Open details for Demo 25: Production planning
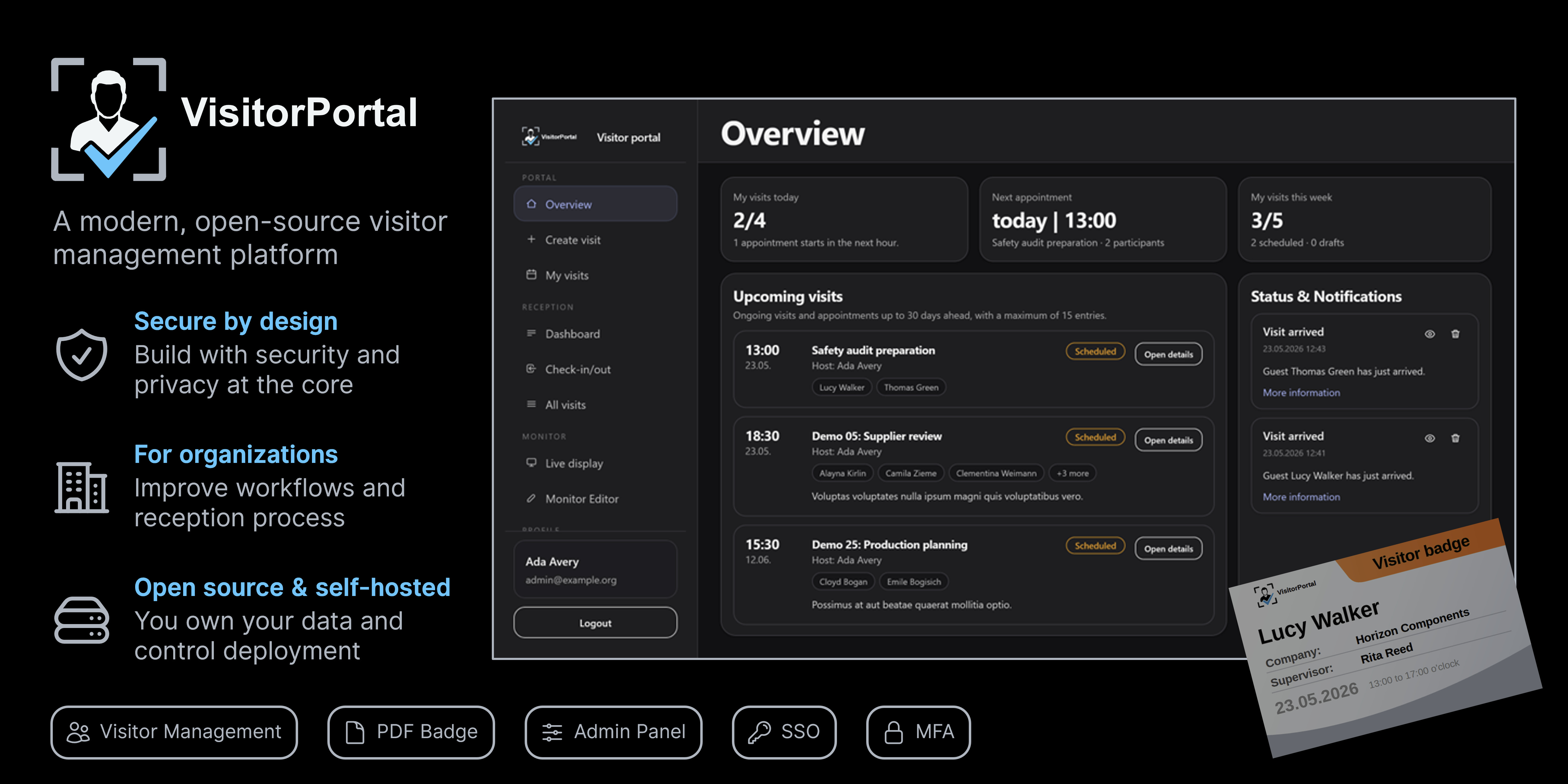This screenshot has height=784, width=1568. 1168,548
